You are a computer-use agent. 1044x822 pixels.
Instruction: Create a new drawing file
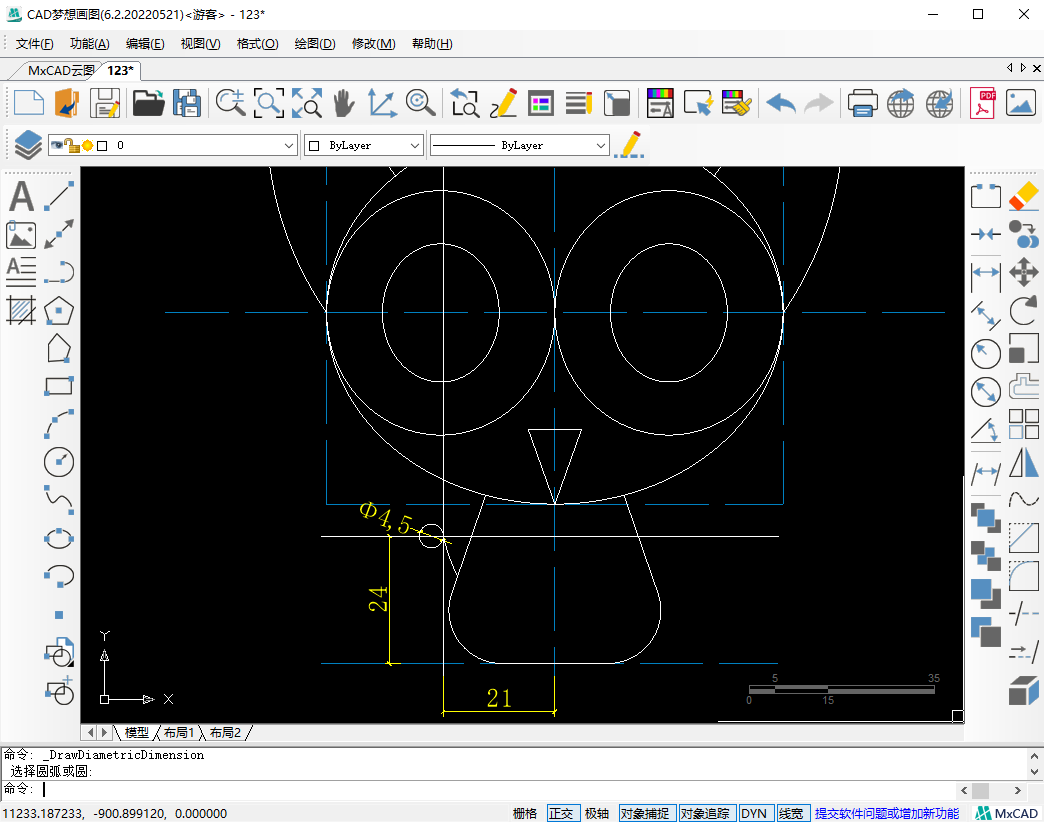pyautogui.click(x=29, y=103)
